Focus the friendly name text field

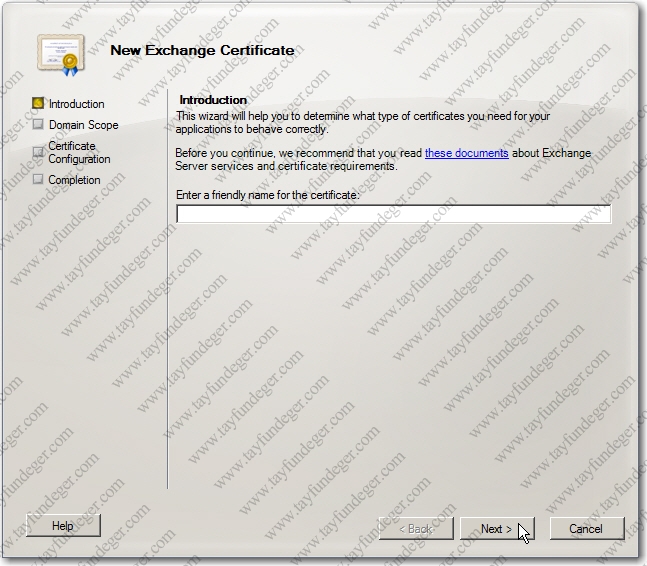pyautogui.click(x=394, y=214)
